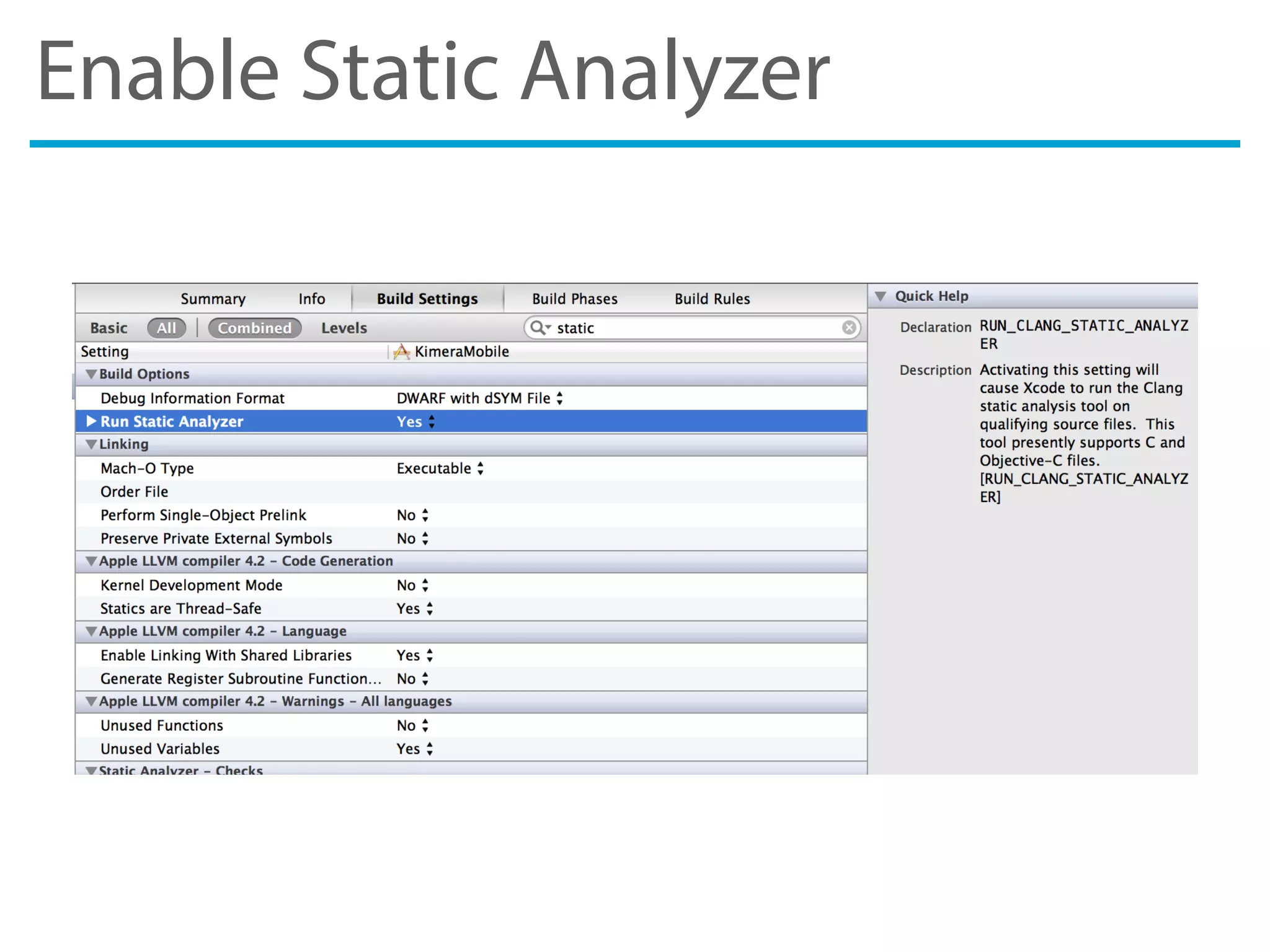Show All build settings
1270x952 pixels.
(166, 328)
